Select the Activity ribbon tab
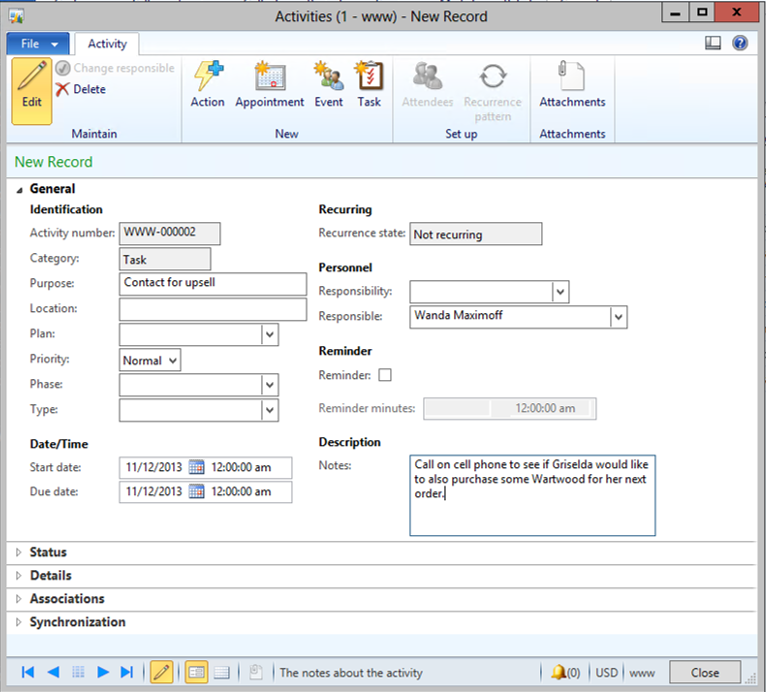The image size is (766, 692). [x=107, y=44]
